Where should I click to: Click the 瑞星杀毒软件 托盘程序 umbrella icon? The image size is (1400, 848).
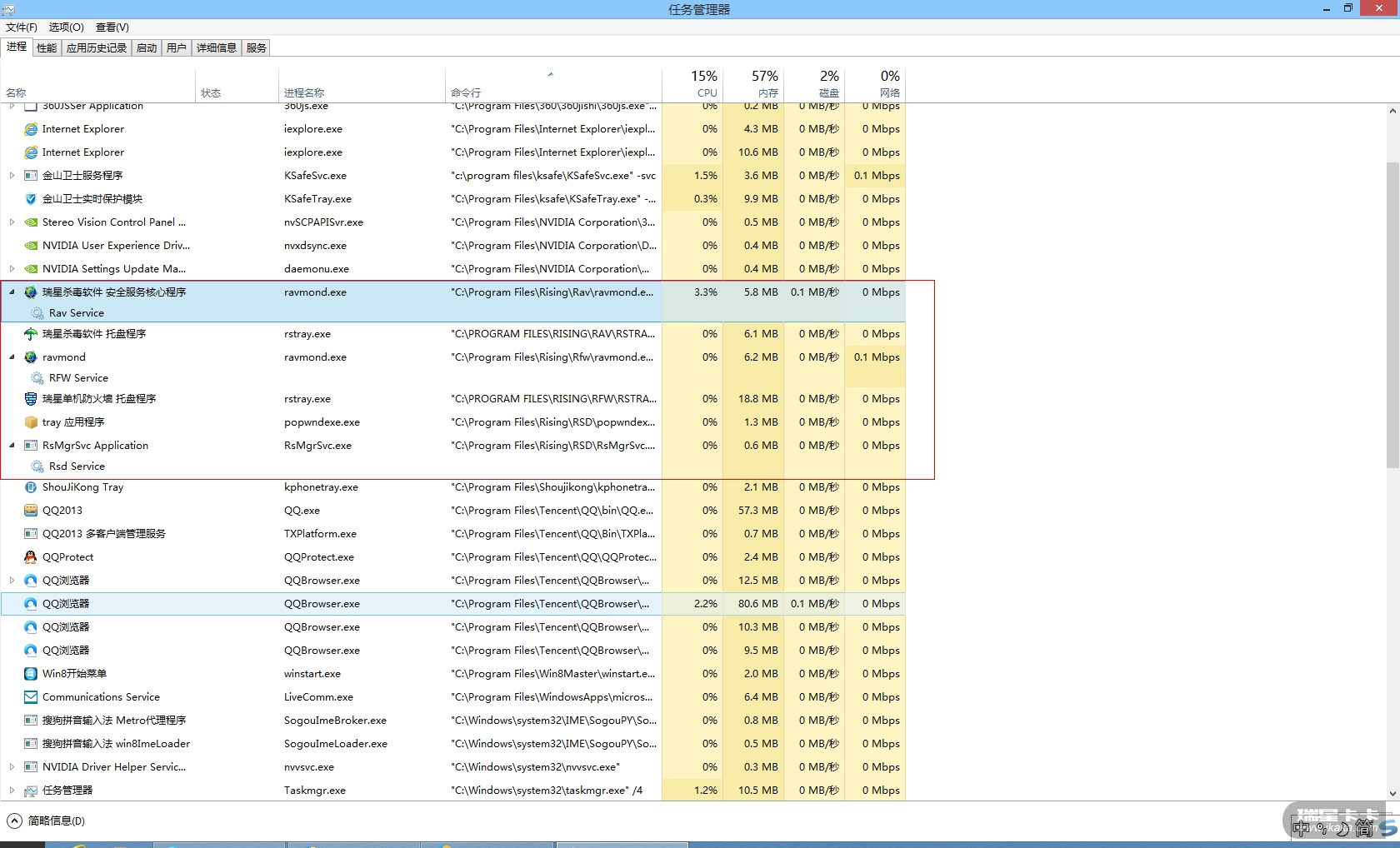click(31, 334)
